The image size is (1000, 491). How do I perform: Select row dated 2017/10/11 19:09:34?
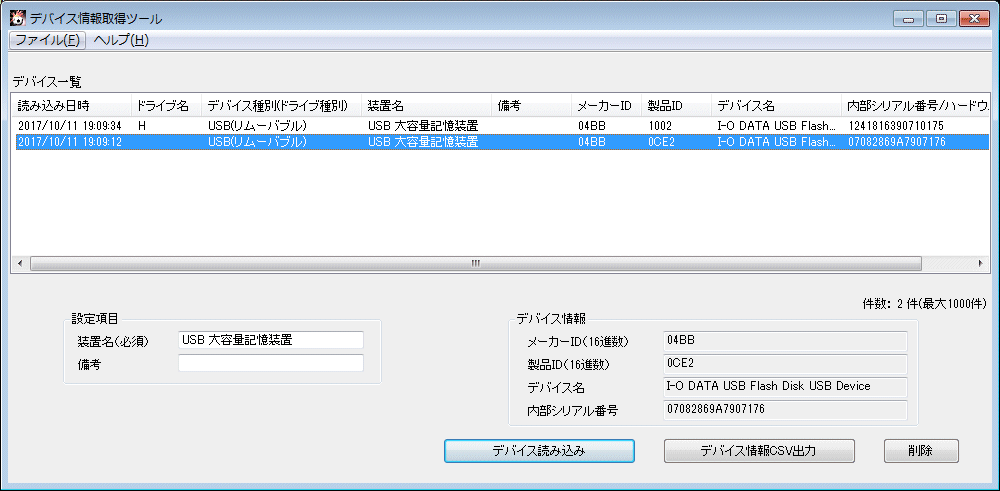(x=500, y=126)
